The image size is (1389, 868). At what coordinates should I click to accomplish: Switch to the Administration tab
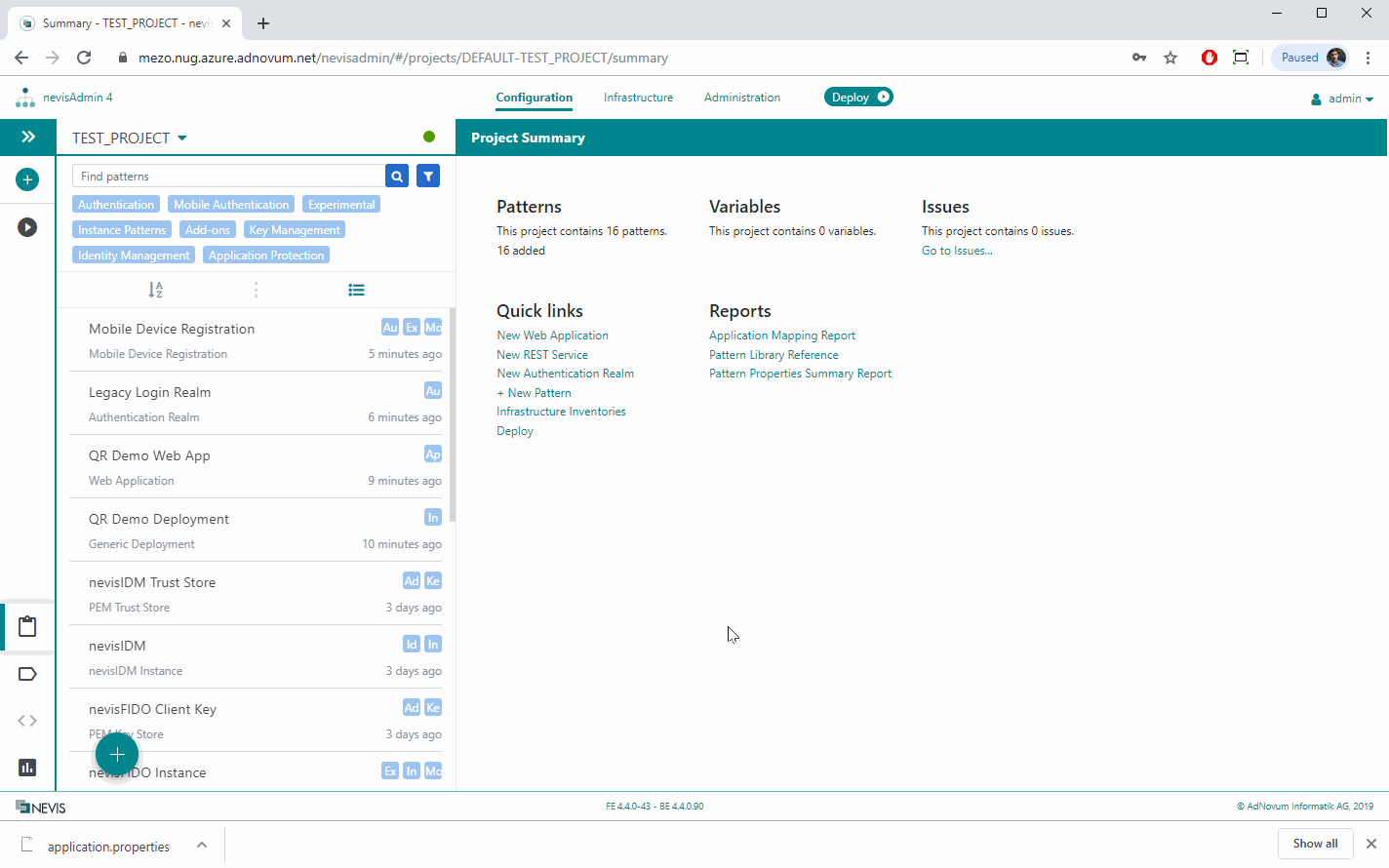tap(742, 98)
